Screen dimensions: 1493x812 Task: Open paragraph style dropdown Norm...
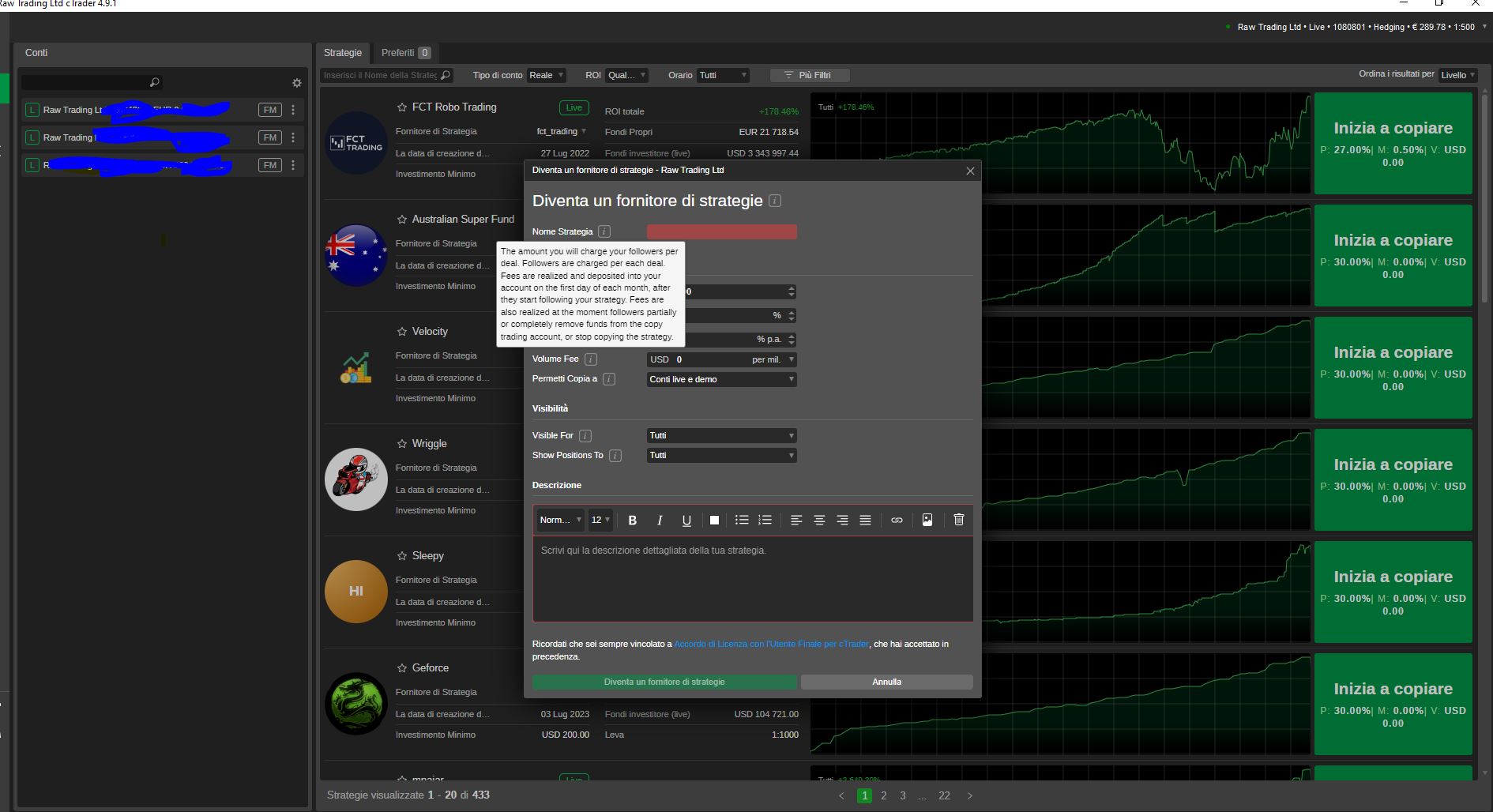[560, 520]
